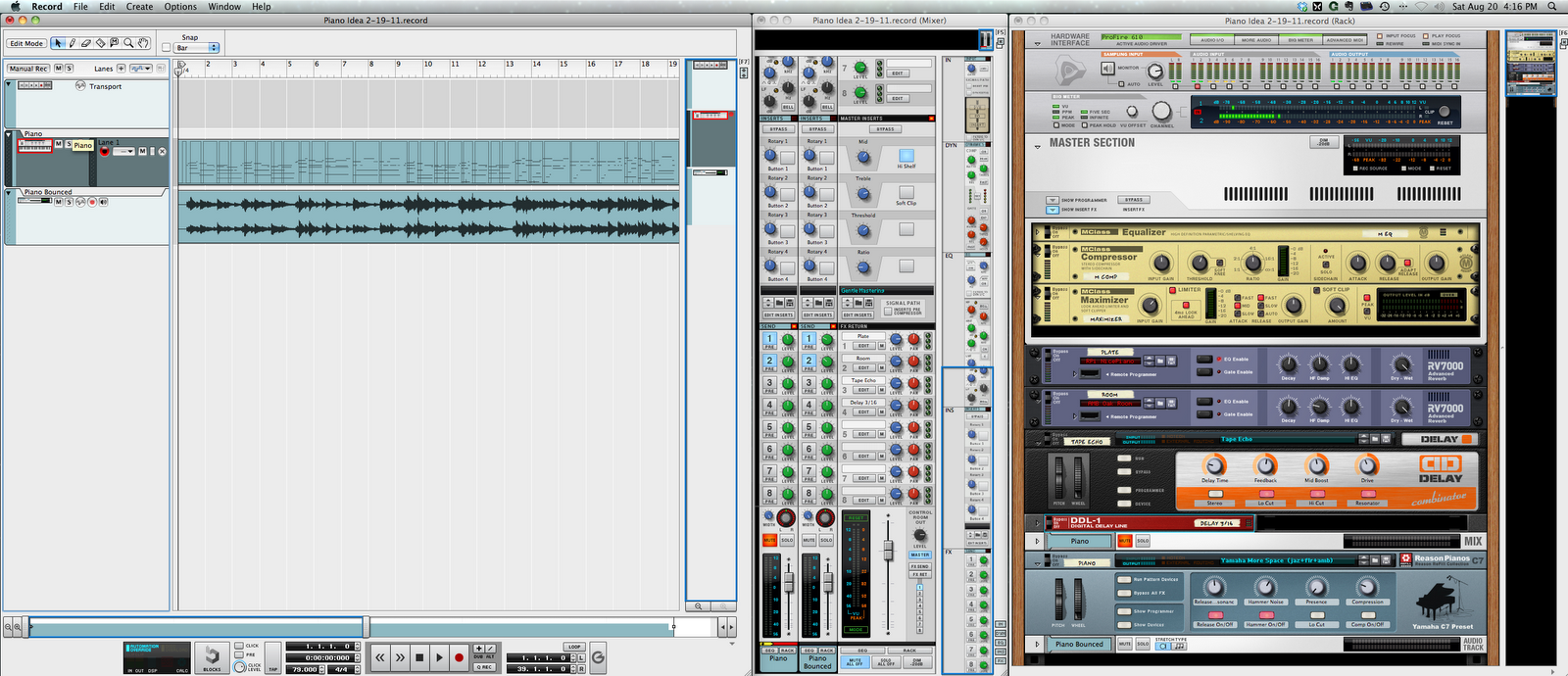Click the Dim -20dB button in rack
The image size is (1568, 676).
1324,142
